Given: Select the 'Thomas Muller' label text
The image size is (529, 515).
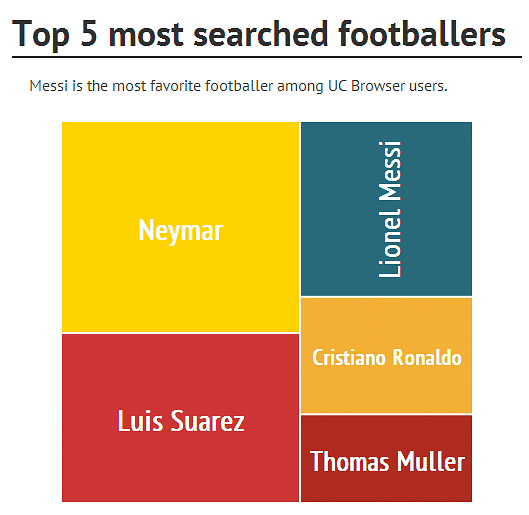Looking at the screenshot, I should pyautogui.click(x=387, y=461).
